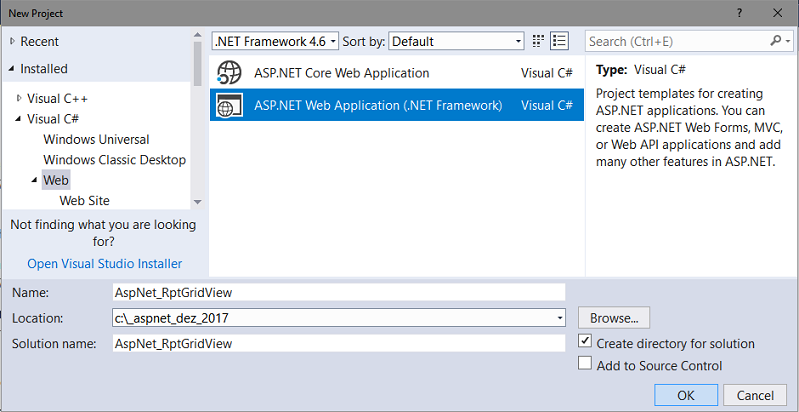Expand the Visual C++ node
Viewport: 799px width, 412px height.
point(19,98)
